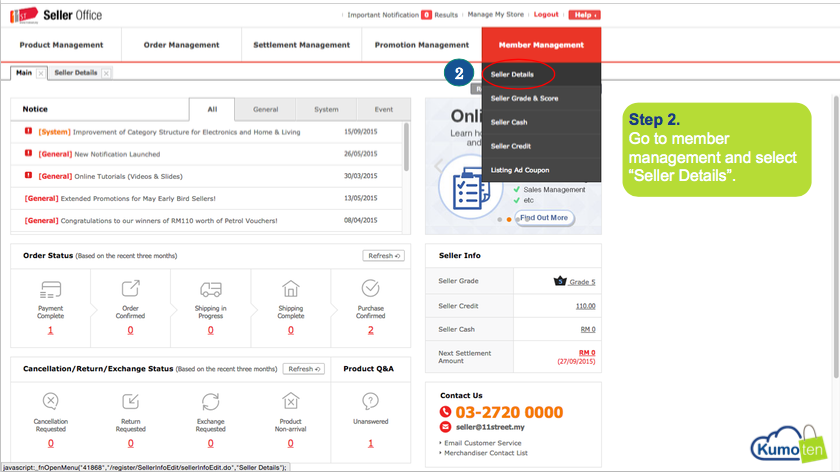This screenshot has height=472, width=840.
Task: Click the alert icon on Online Tutorials notice
Action: pyautogui.click(x=28, y=175)
